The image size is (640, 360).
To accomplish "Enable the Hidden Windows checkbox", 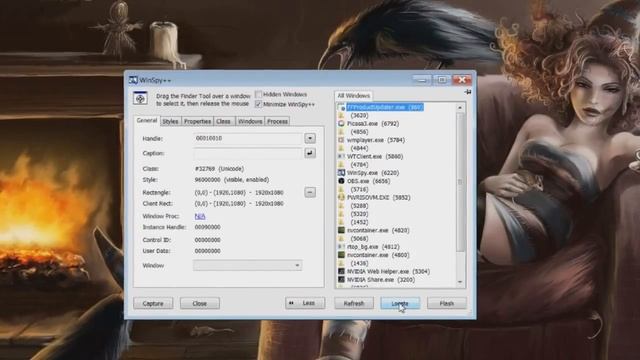I will (x=258, y=94).
